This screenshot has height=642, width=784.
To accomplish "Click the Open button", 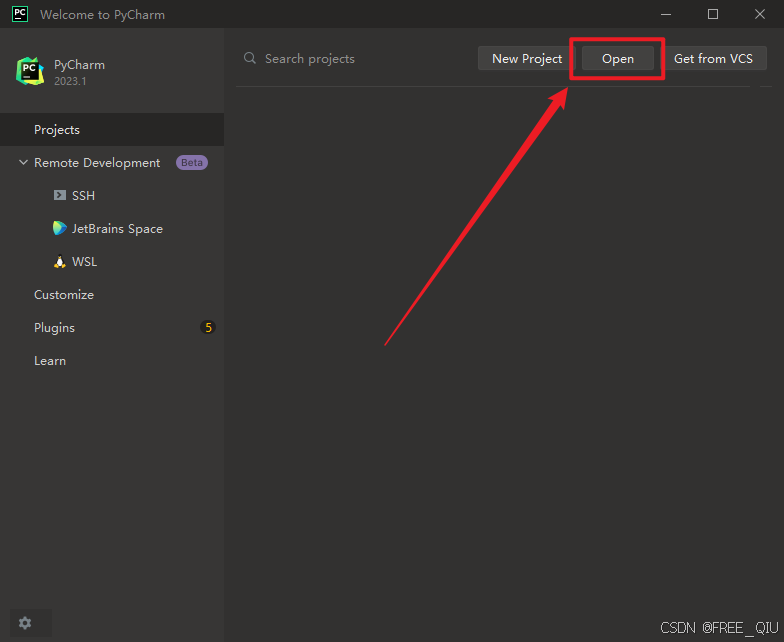I will 618,58.
